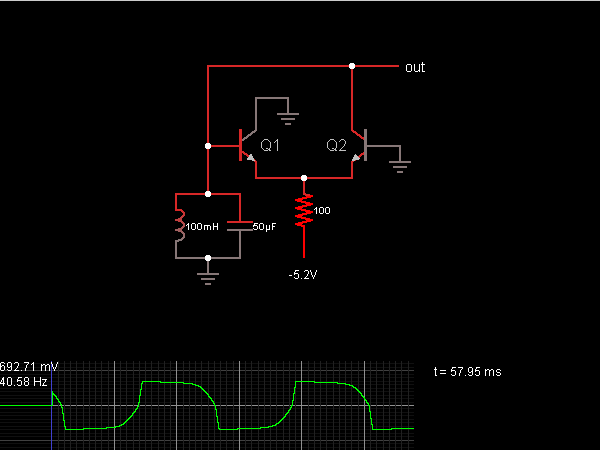Click the 100mH inductor component
Image resolution: width=600 pixels, height=450 pixels.
180,226
